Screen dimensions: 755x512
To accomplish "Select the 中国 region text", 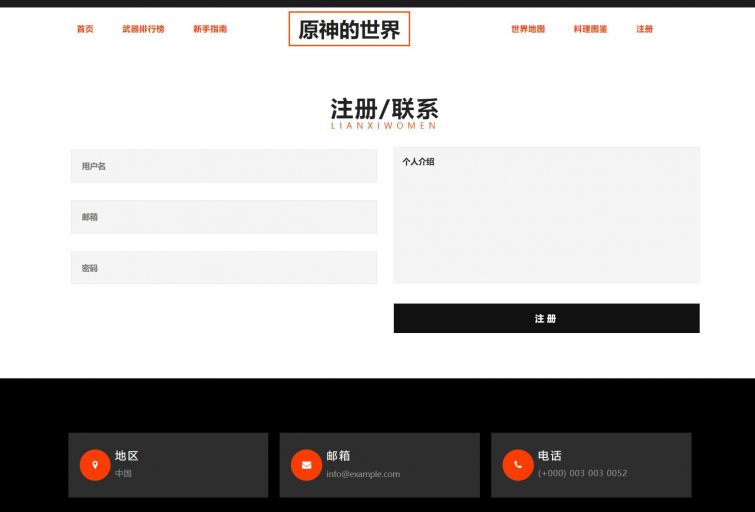I will pyautogui.click(x=123, y=473).
